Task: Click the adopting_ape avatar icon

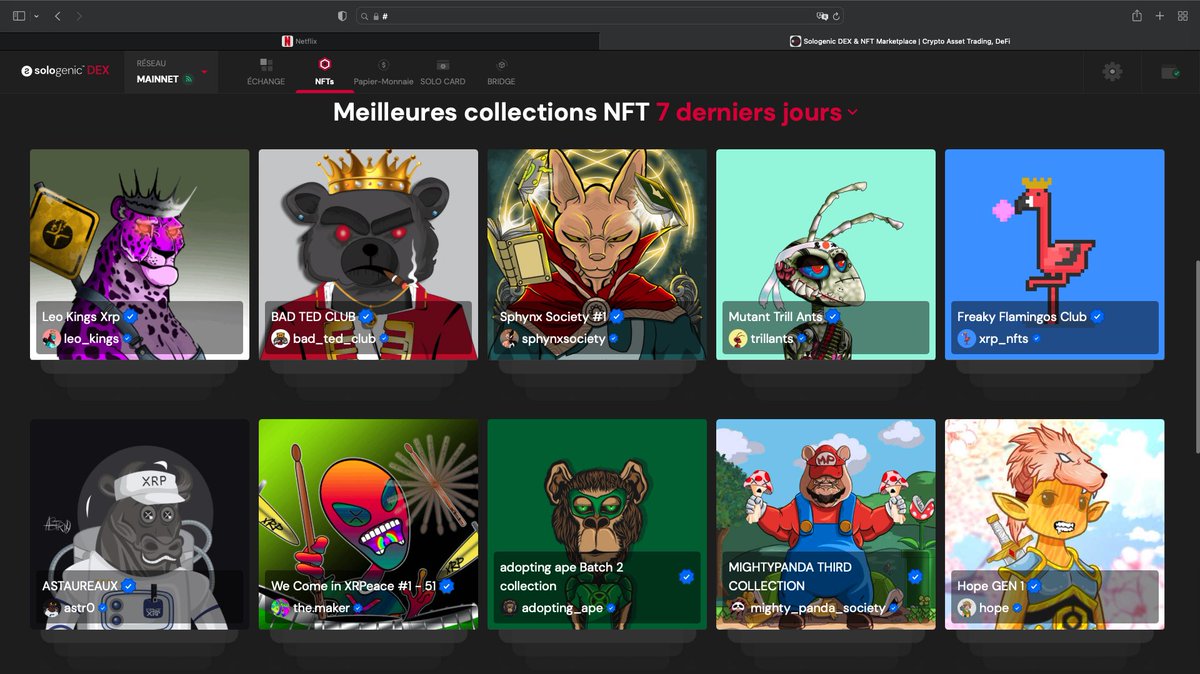Action: [509, 608]
